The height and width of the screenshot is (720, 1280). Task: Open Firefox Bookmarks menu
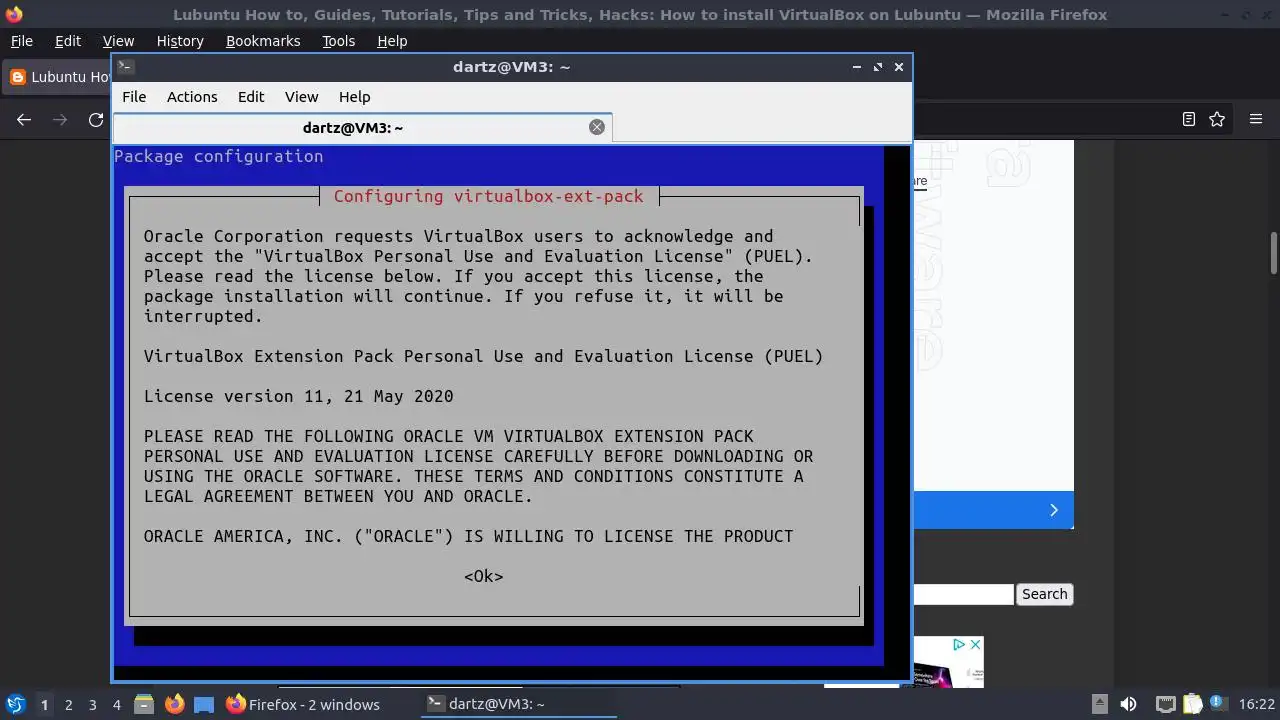pos(263,41)
